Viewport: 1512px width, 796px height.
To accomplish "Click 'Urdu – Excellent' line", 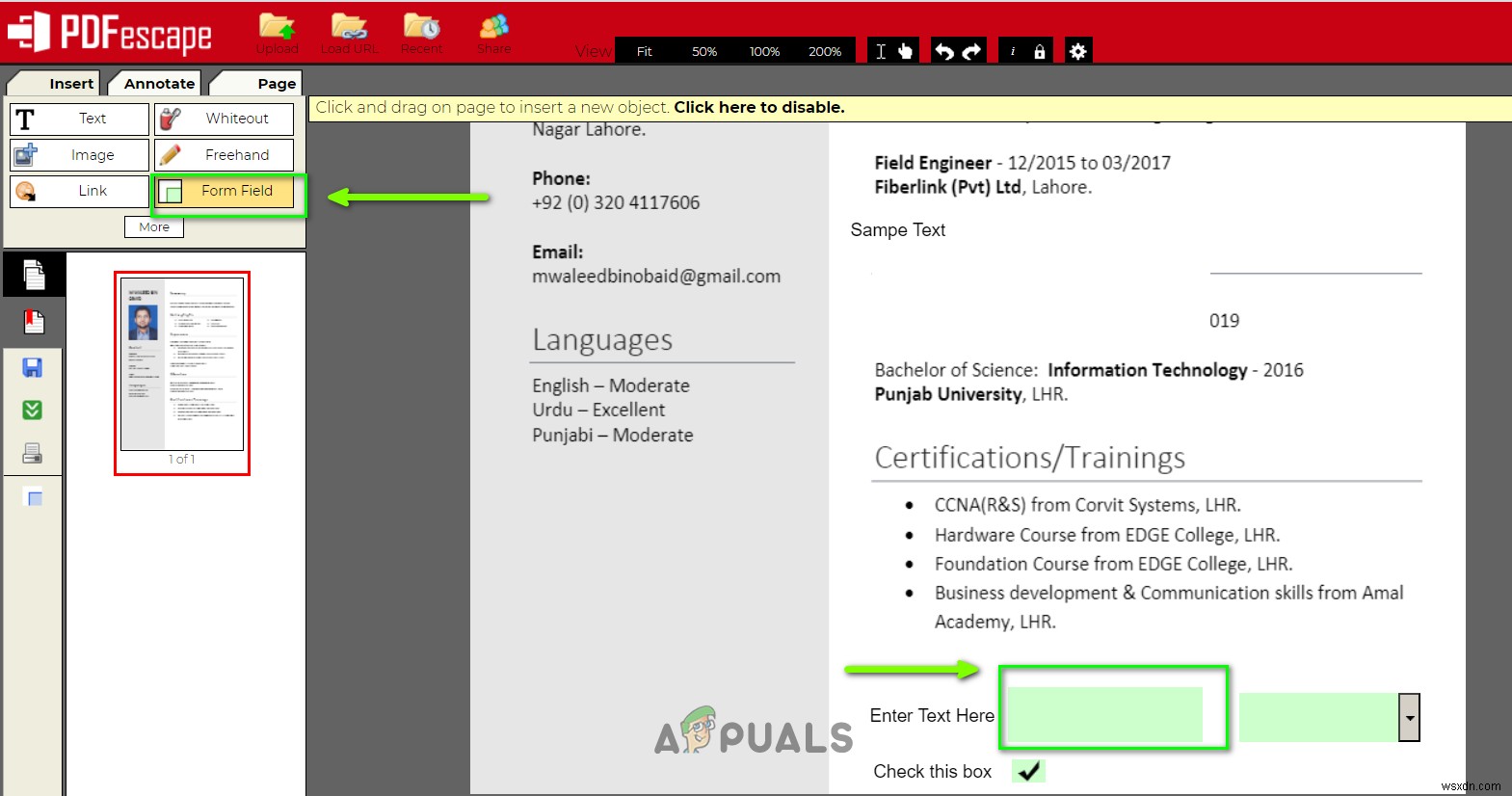I will 598,410.
